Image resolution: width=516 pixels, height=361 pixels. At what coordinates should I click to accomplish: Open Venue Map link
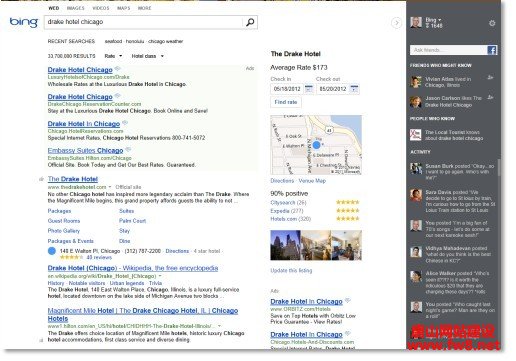click(x=312, y=181)
